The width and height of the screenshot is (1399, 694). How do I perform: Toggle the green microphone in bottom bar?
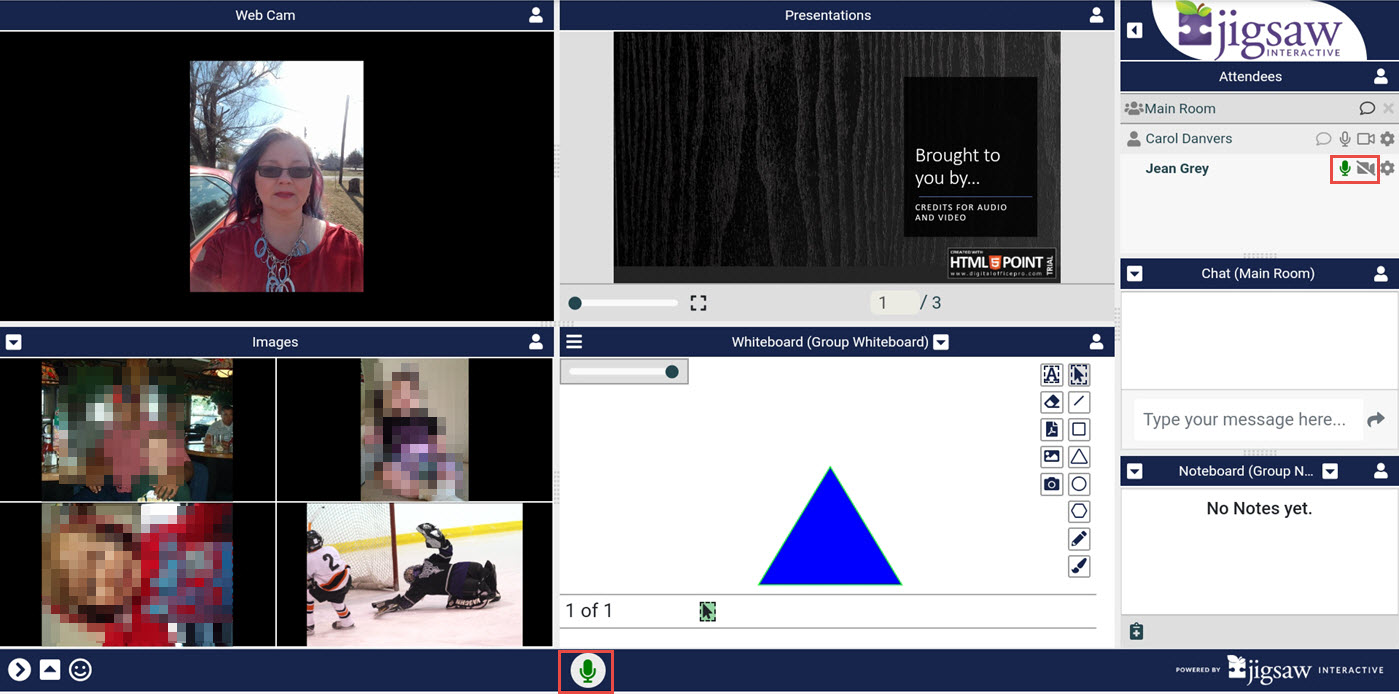[588, 671]
